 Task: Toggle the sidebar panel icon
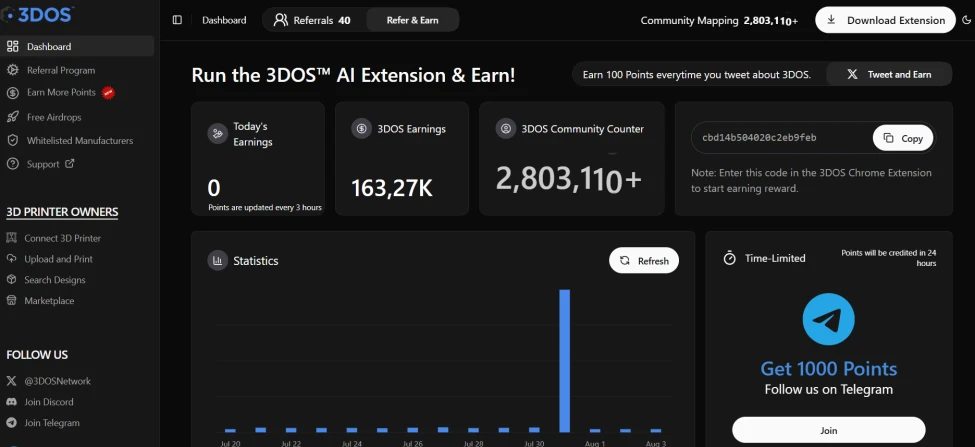pyautogui.click(x=177, y=20)
